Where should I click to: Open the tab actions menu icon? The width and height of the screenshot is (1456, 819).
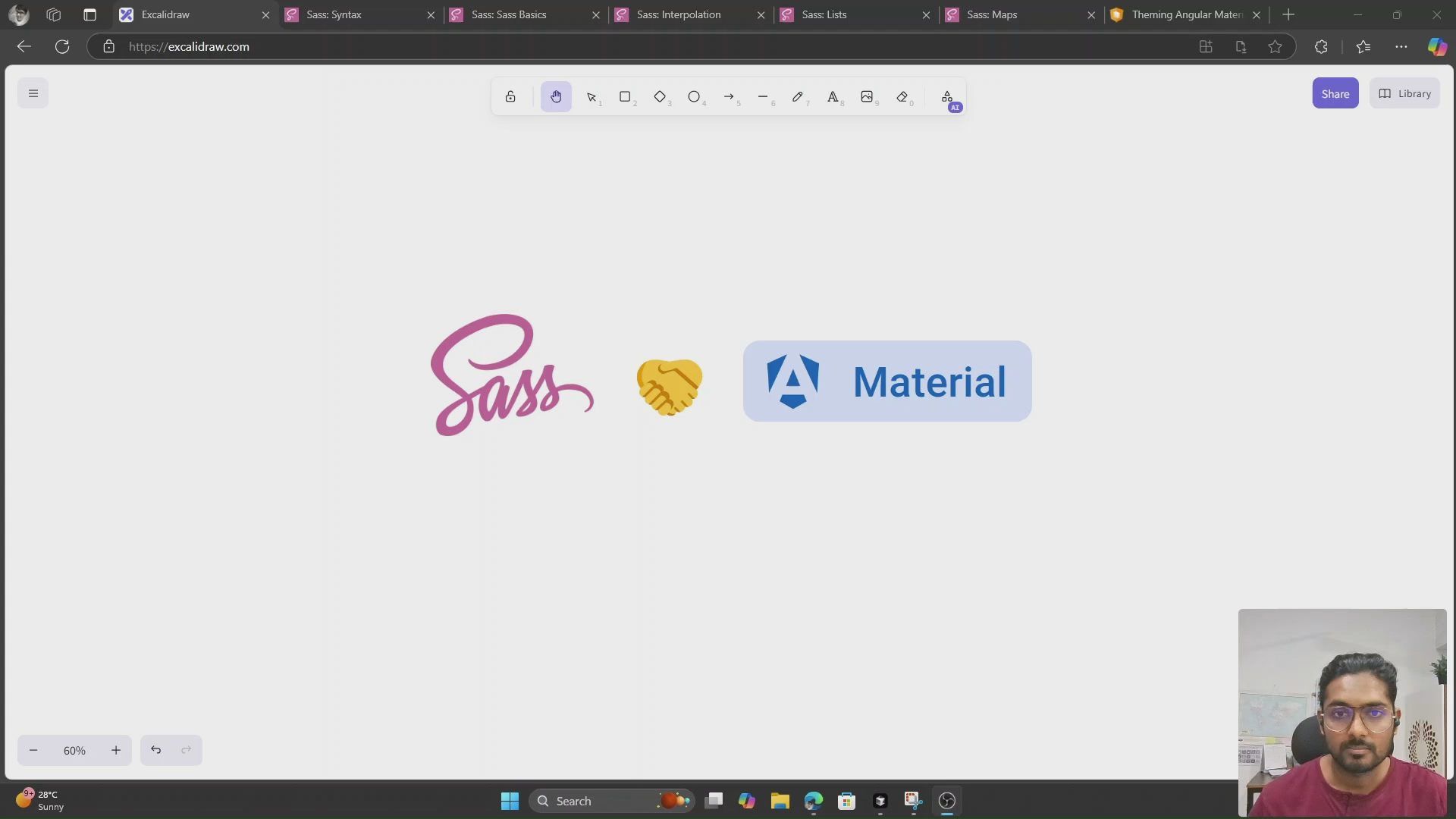pos(89,14)
